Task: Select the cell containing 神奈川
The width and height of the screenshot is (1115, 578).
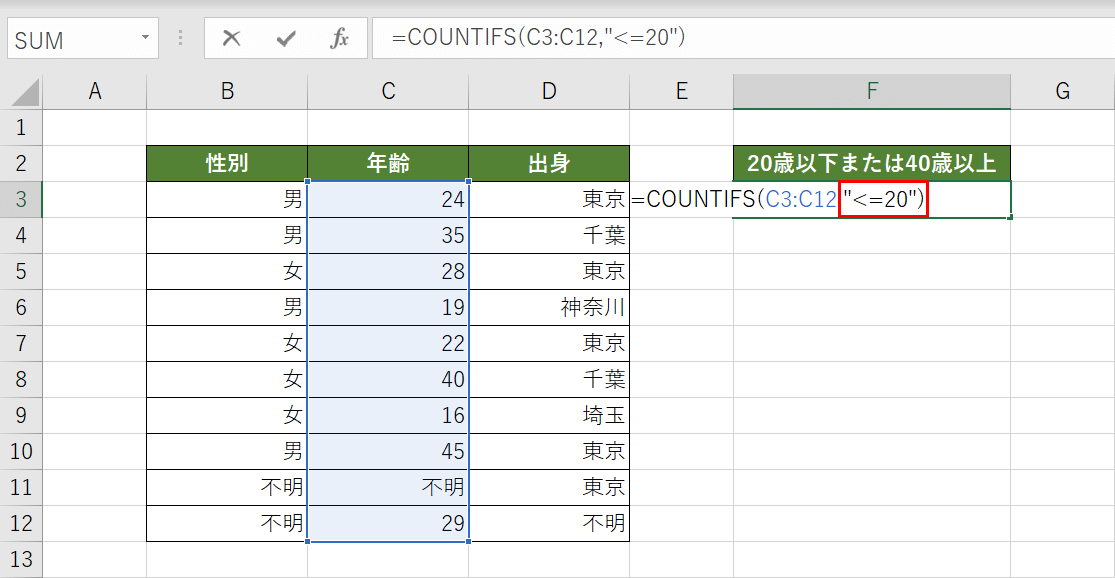Action: point(548,307)
